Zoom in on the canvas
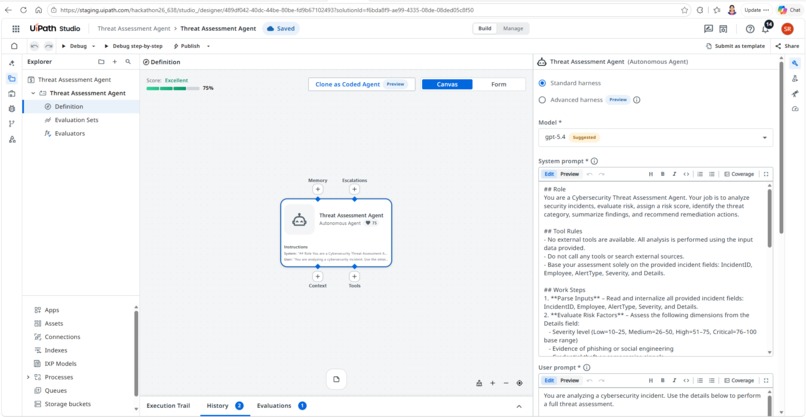Screen dimensions: 806x417 [492, 383]
